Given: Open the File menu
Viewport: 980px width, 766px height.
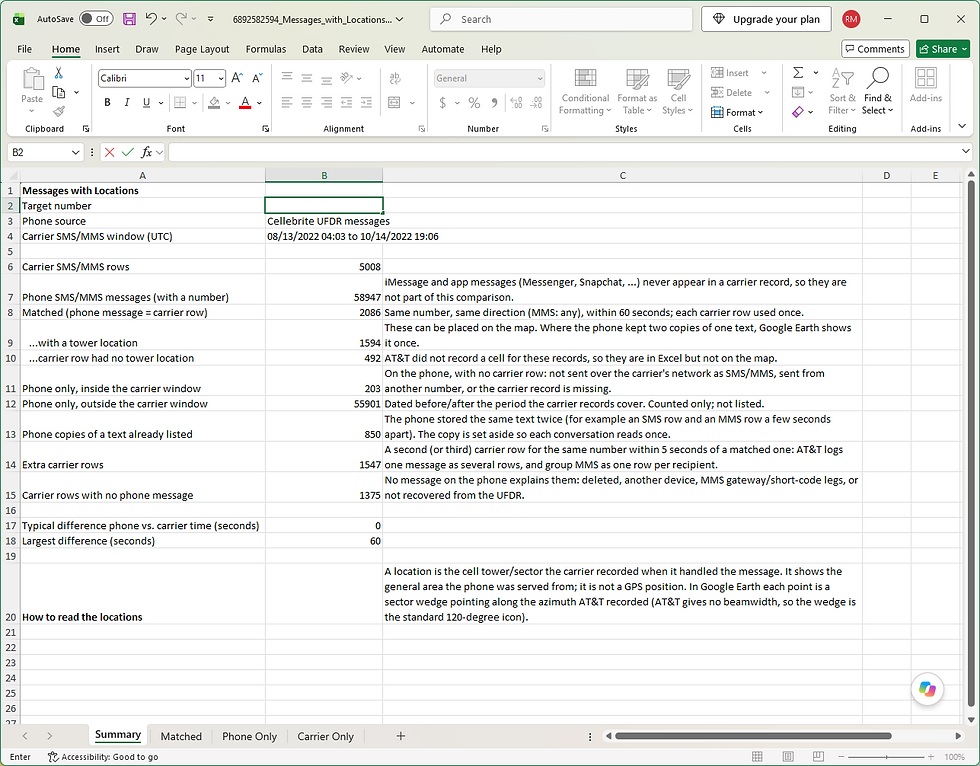Looking at the screenshot, I should click(x=24, y=49).
